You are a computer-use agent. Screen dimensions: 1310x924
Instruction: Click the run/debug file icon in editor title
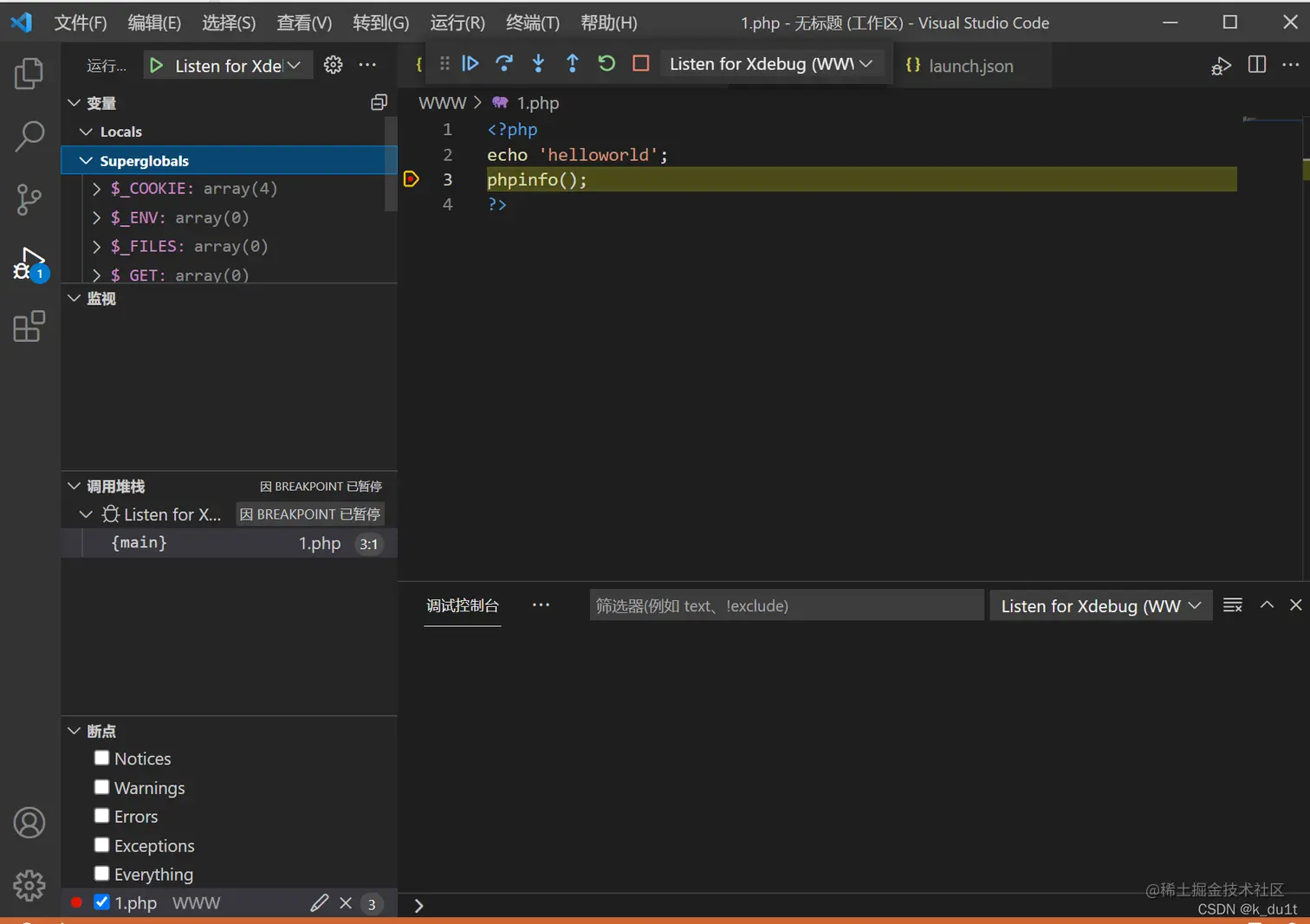tap(1221, 66)
